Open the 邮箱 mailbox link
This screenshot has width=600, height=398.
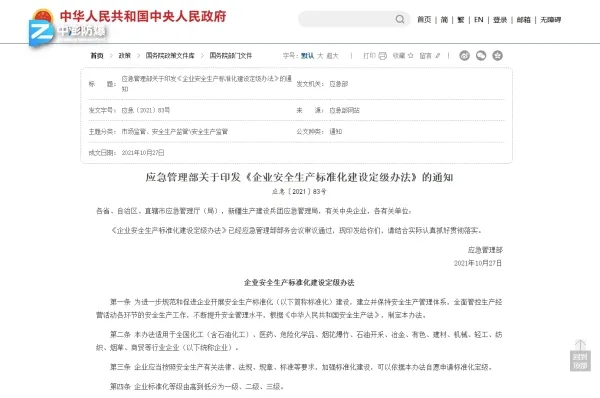[x=523, y=20]
